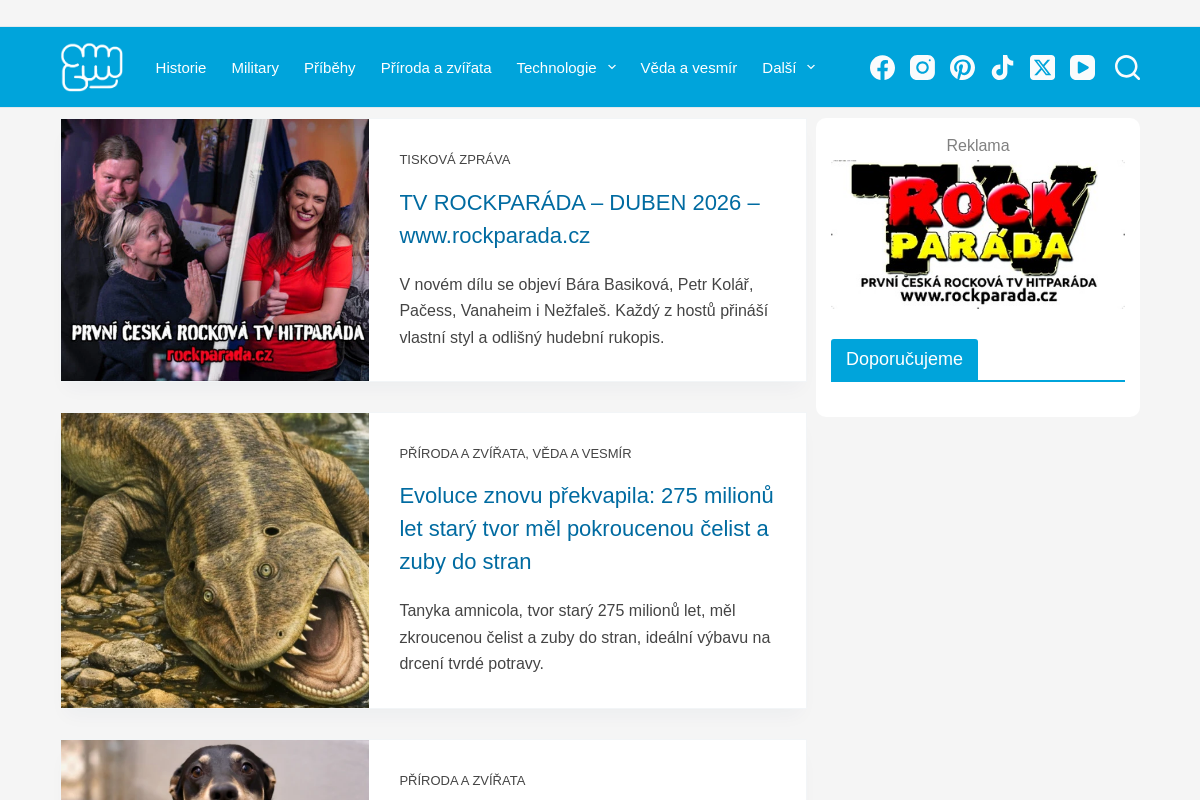Click the site logo in the header
This screenshot has height=800, width=1200.
point(91,67)
